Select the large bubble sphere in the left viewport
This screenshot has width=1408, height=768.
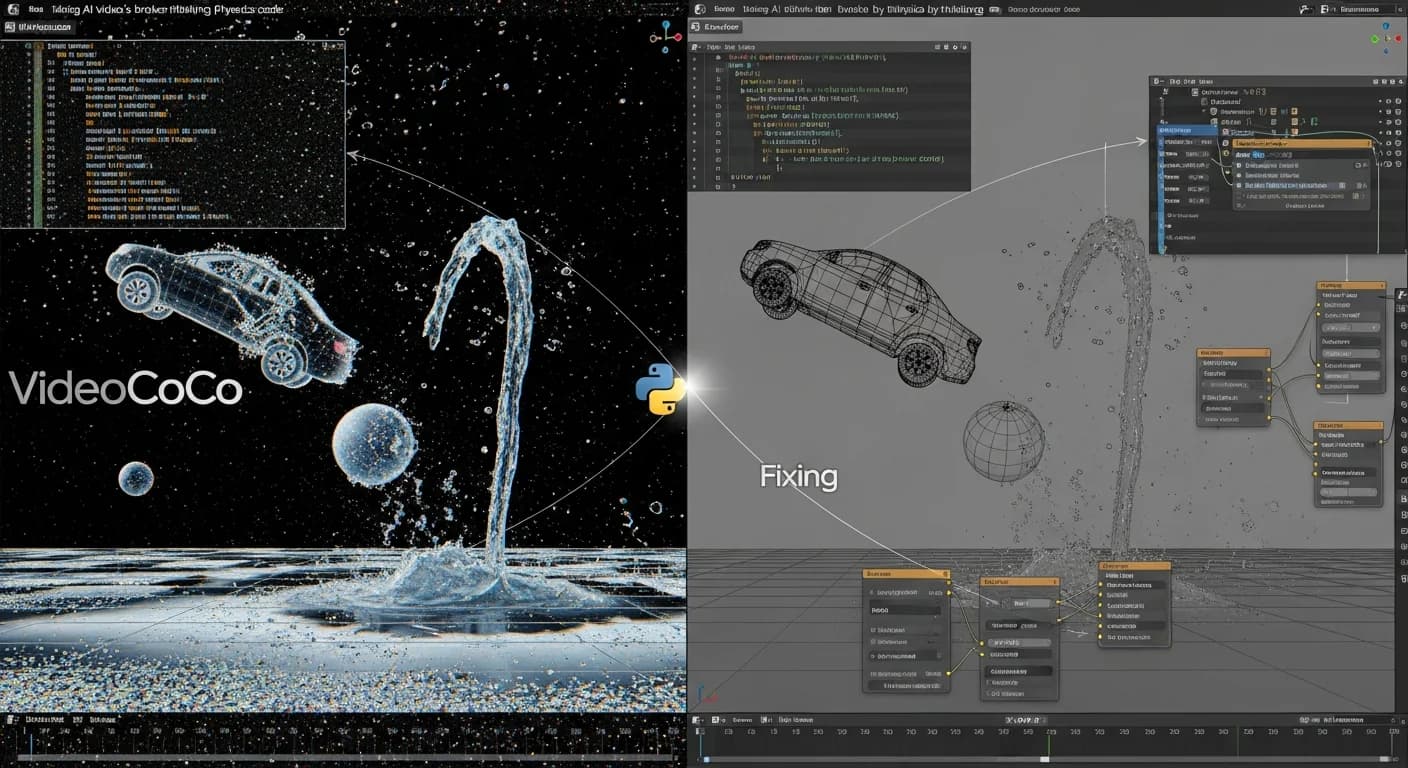[x=374, y=446]
